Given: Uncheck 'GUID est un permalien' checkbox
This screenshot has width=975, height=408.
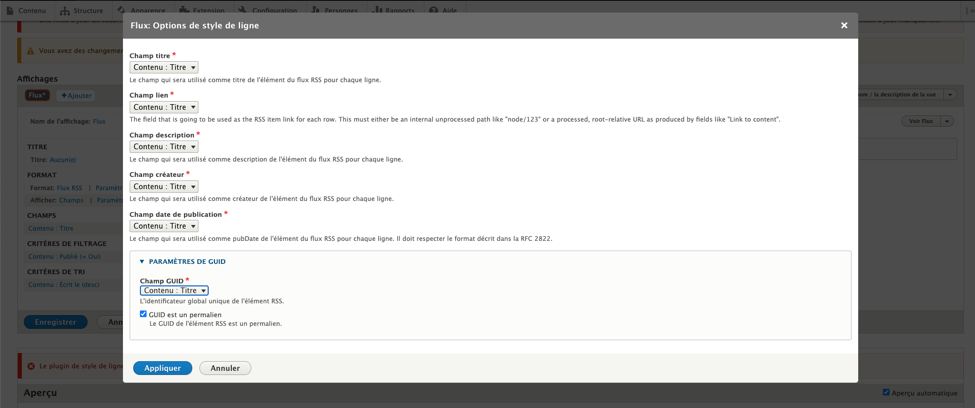Looking at the screenshot, I should point(143,314).
